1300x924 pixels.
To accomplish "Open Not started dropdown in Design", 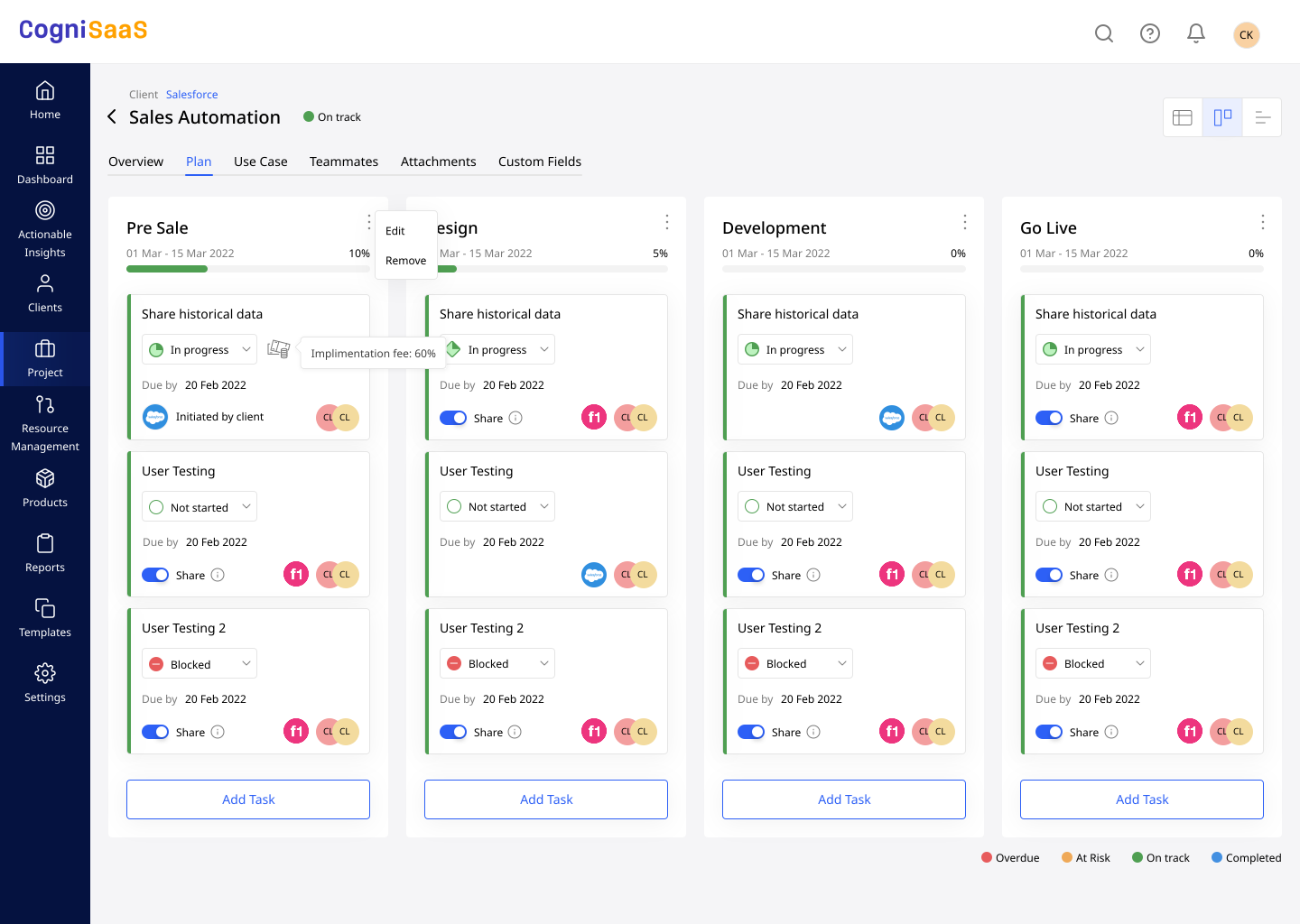I will click(x=497, y=506).
